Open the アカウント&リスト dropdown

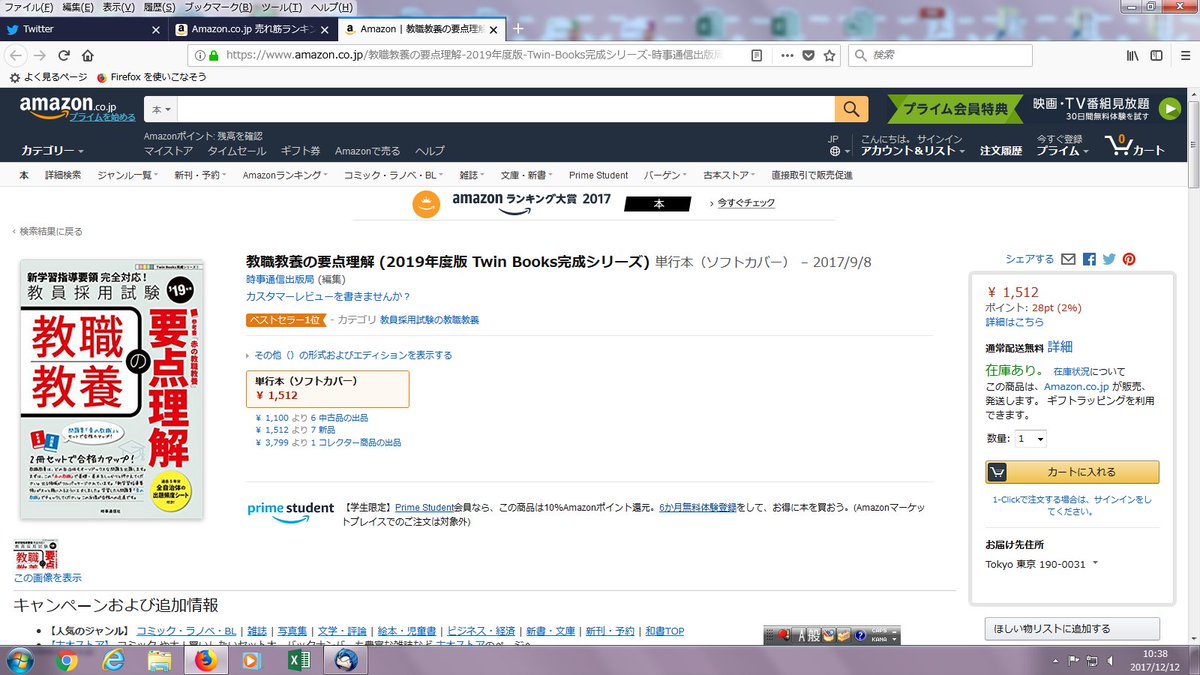point(913,151)
